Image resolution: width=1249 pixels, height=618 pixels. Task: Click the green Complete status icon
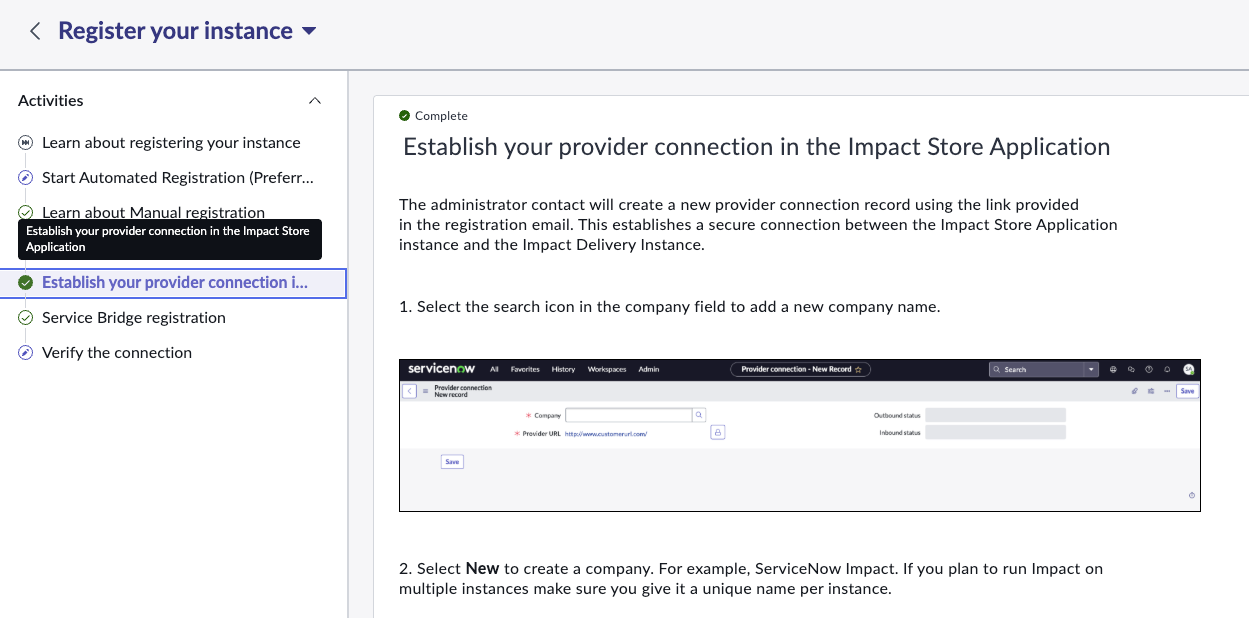404,116
